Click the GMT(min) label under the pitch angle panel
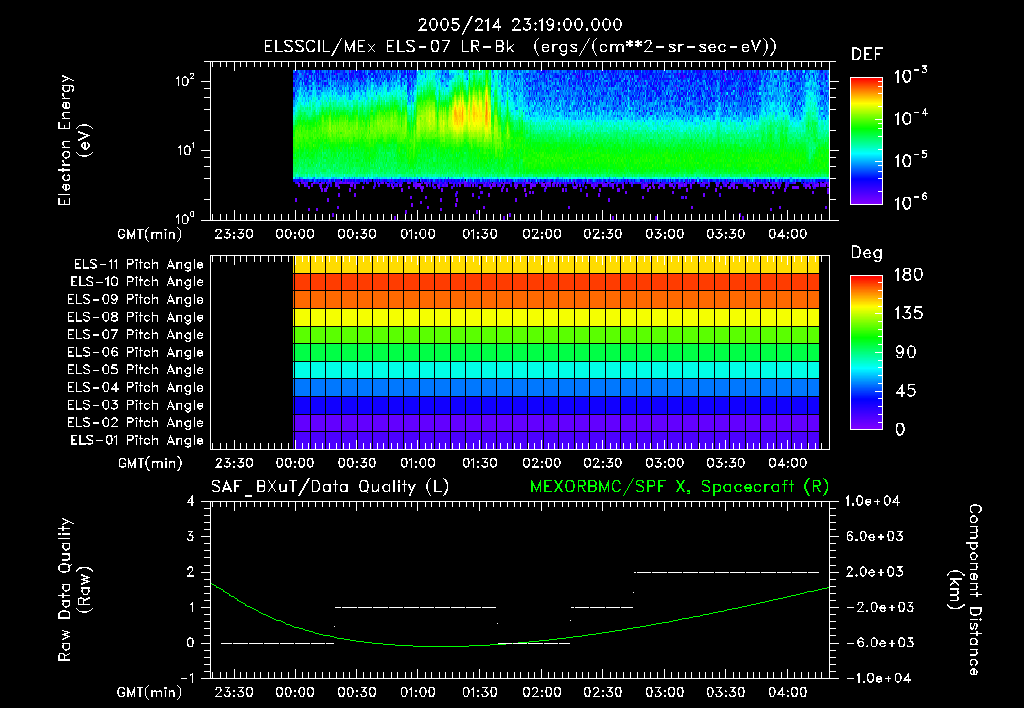 tap(150, 463)
